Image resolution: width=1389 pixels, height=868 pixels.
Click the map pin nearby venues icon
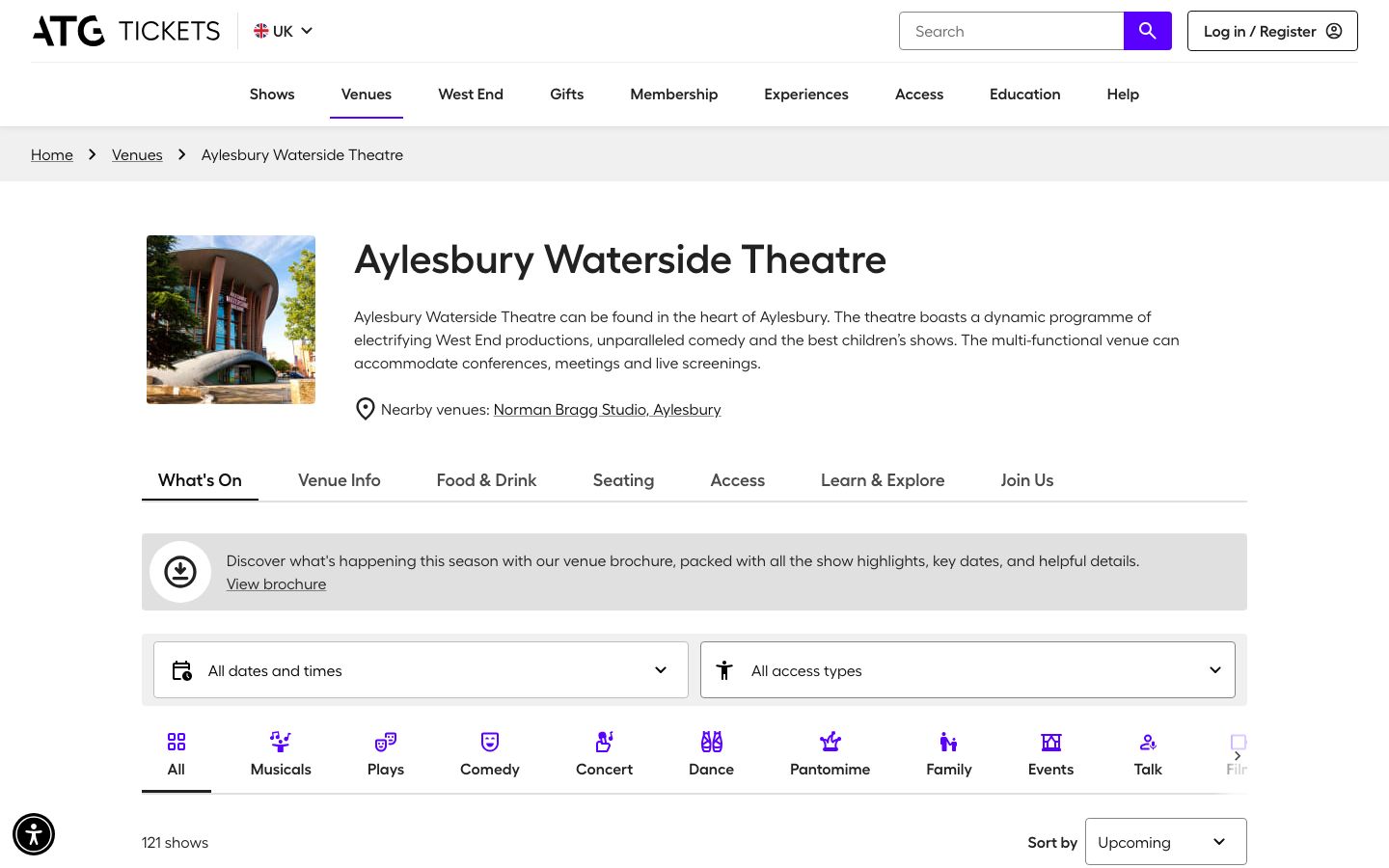click(365, 409)
